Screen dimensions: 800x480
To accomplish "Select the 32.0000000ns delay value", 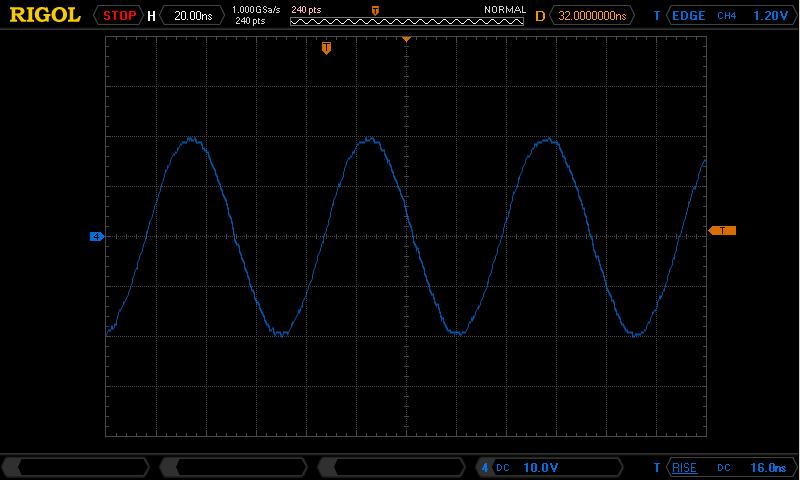I will tap(592, 16).
